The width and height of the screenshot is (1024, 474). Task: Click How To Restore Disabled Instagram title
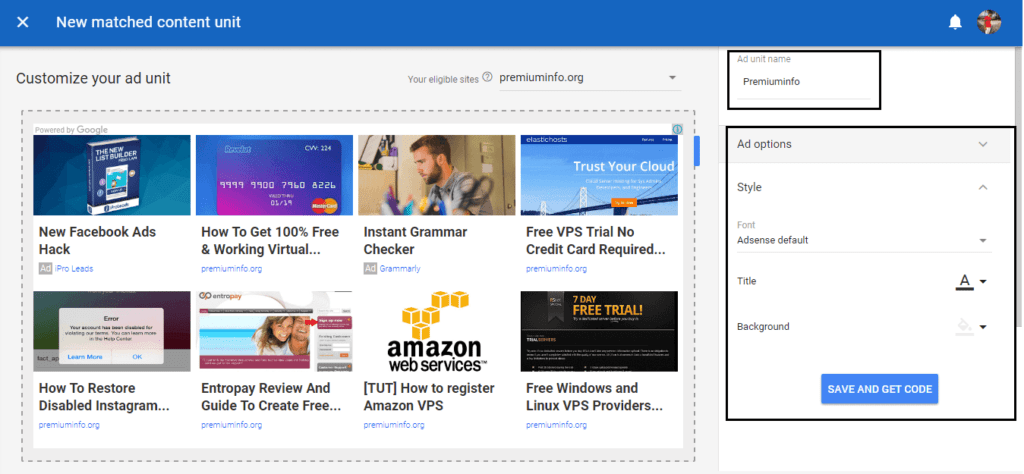pos(104,397)
